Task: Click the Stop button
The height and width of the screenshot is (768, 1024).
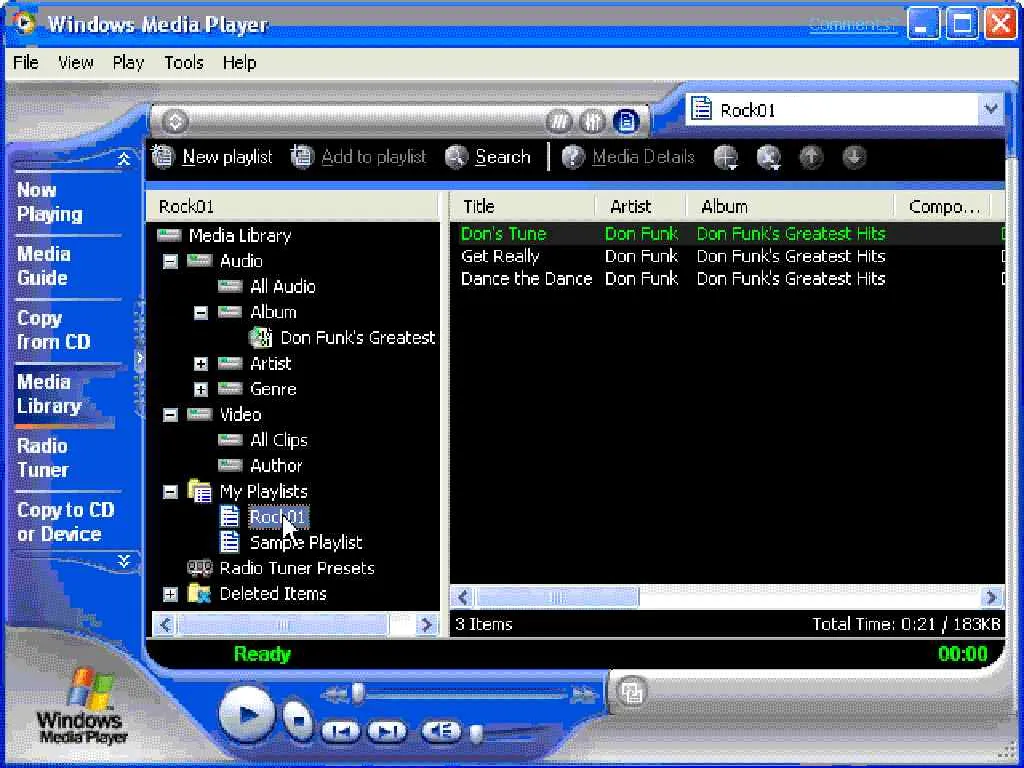Action: coord(298,720)
